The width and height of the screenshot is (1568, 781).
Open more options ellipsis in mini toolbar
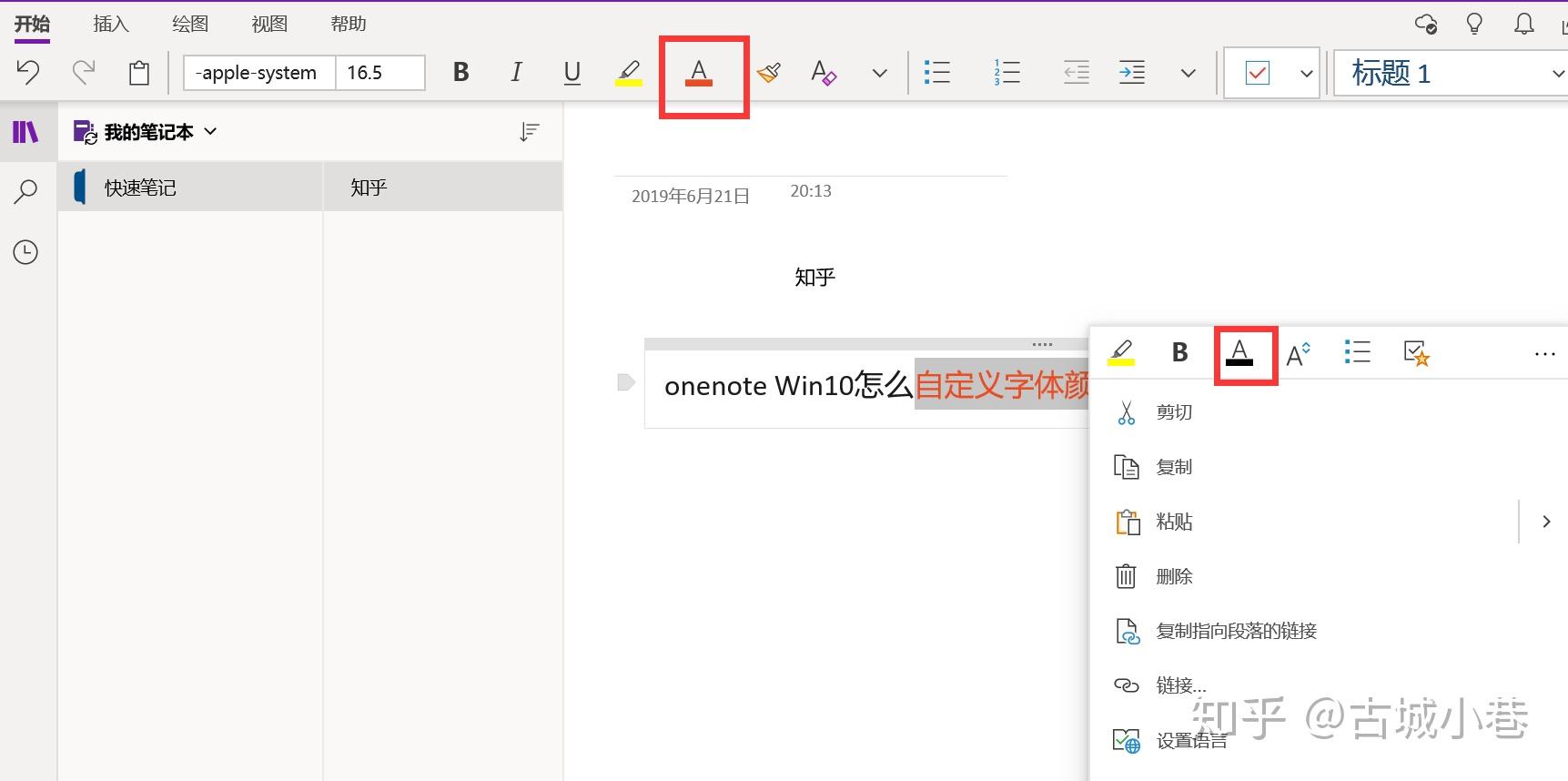1544,353
